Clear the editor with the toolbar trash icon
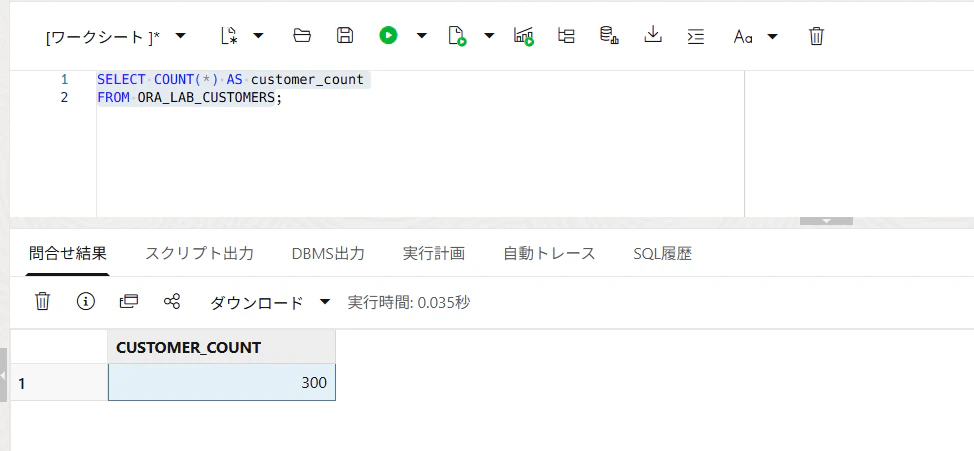Image resolution: width=974 pixels, height=451 pixels. (816, 36)
